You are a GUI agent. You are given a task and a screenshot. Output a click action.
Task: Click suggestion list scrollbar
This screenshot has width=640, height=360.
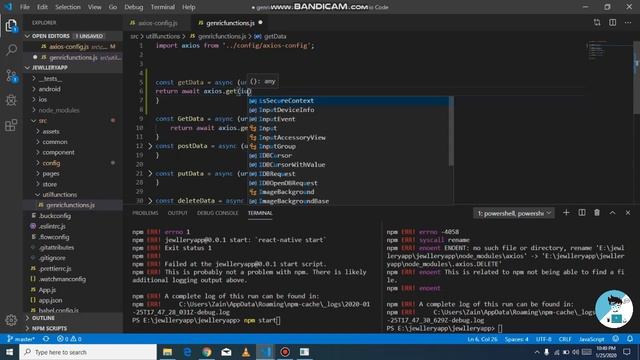click(451, 131)
